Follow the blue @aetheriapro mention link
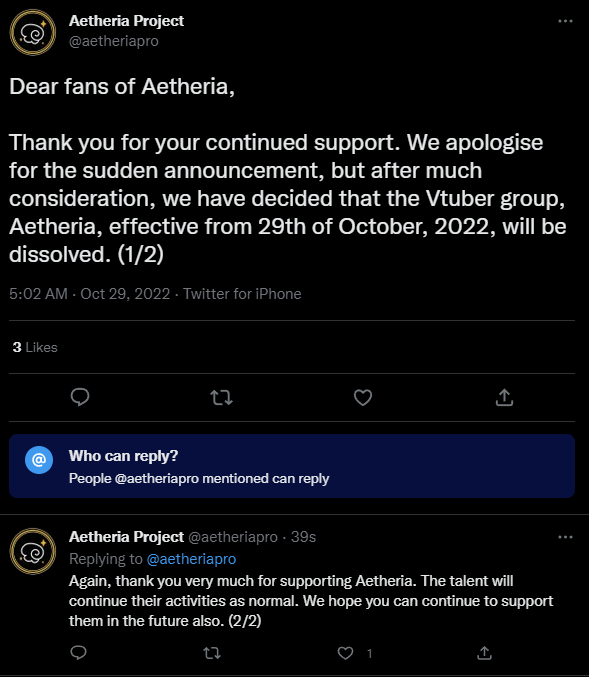 click(191, 559)
